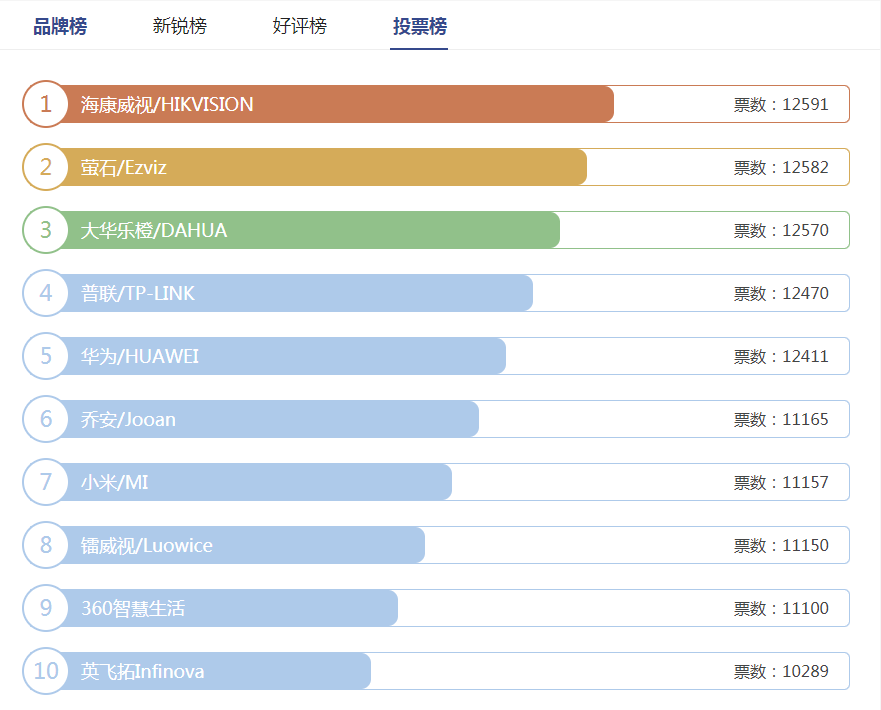Open the 华为/HUAWEI brand name

(140, 356)
